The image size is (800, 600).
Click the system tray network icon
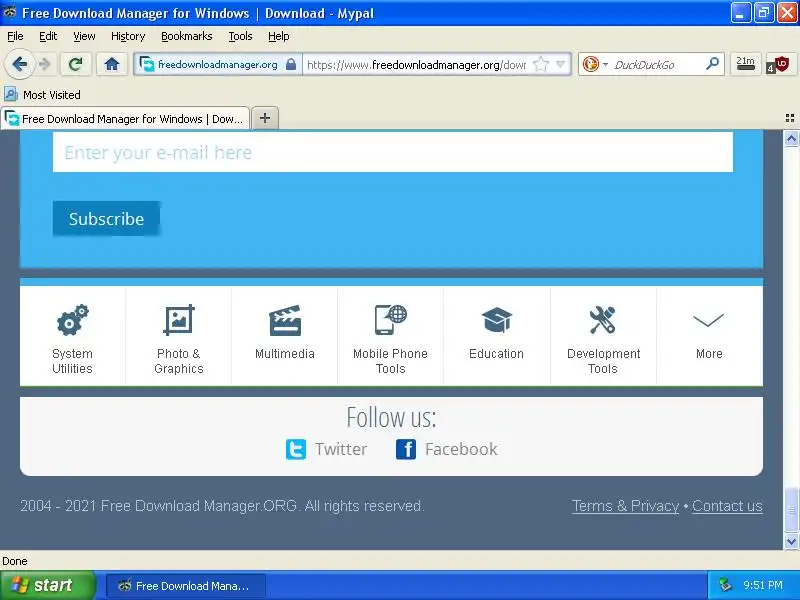coord(725,585)
